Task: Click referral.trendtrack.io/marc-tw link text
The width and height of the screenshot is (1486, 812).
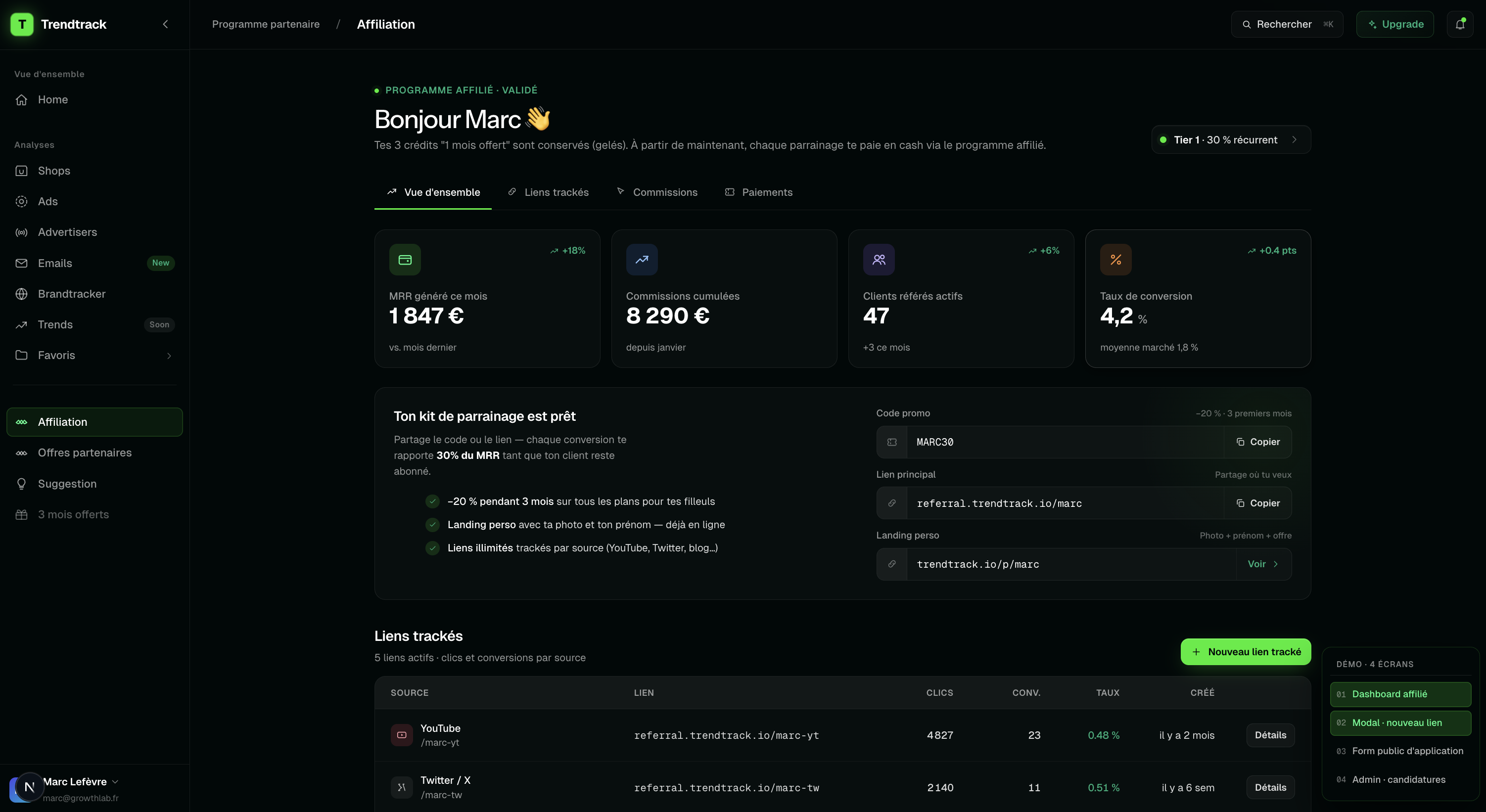Action: coord(726,788)
